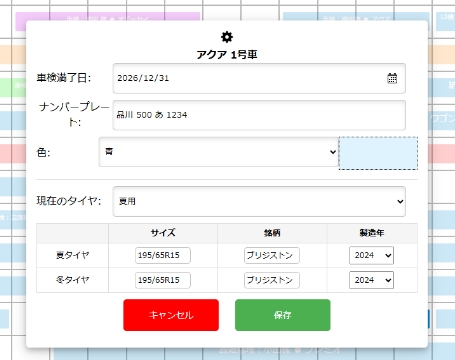Click the ナンバープレート input field
This screenshot has width=455, height=360.
point(259,115)
